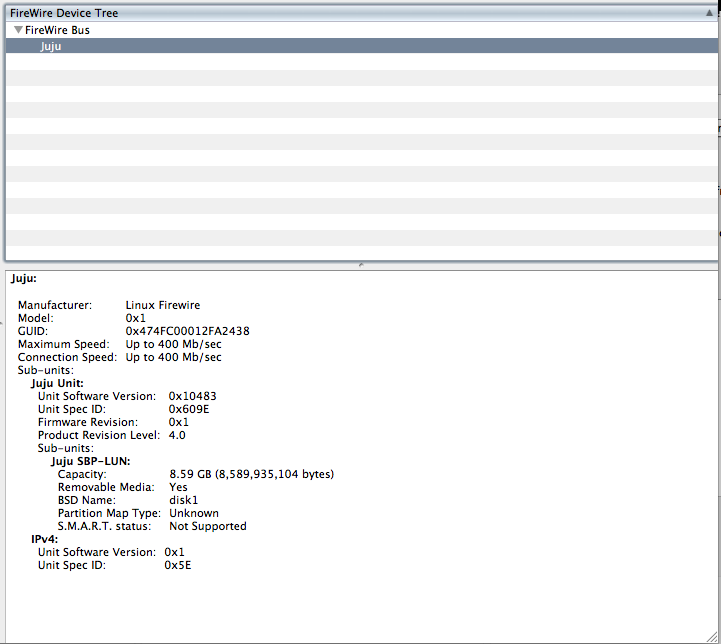Click the Firmware Revision: label
Screen dimensions: 721x644
[88, 422]
